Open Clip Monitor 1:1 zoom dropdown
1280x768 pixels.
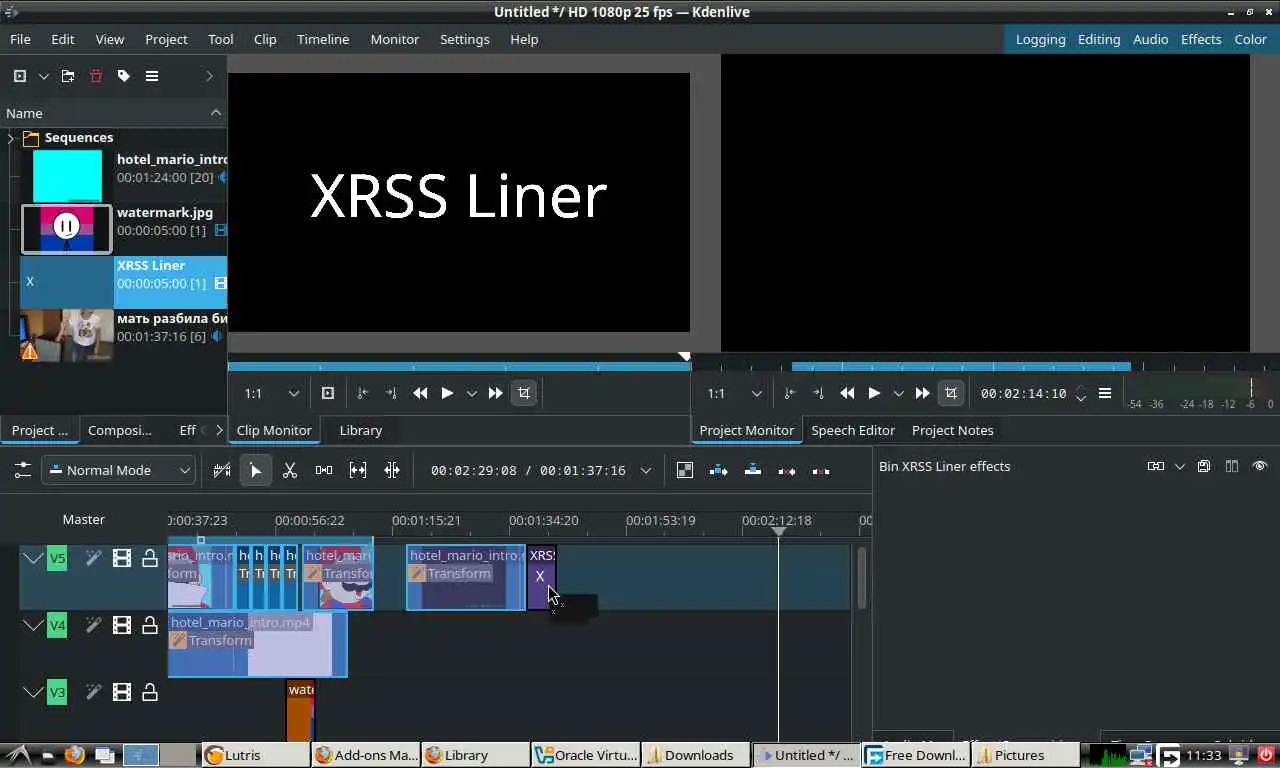272,393
